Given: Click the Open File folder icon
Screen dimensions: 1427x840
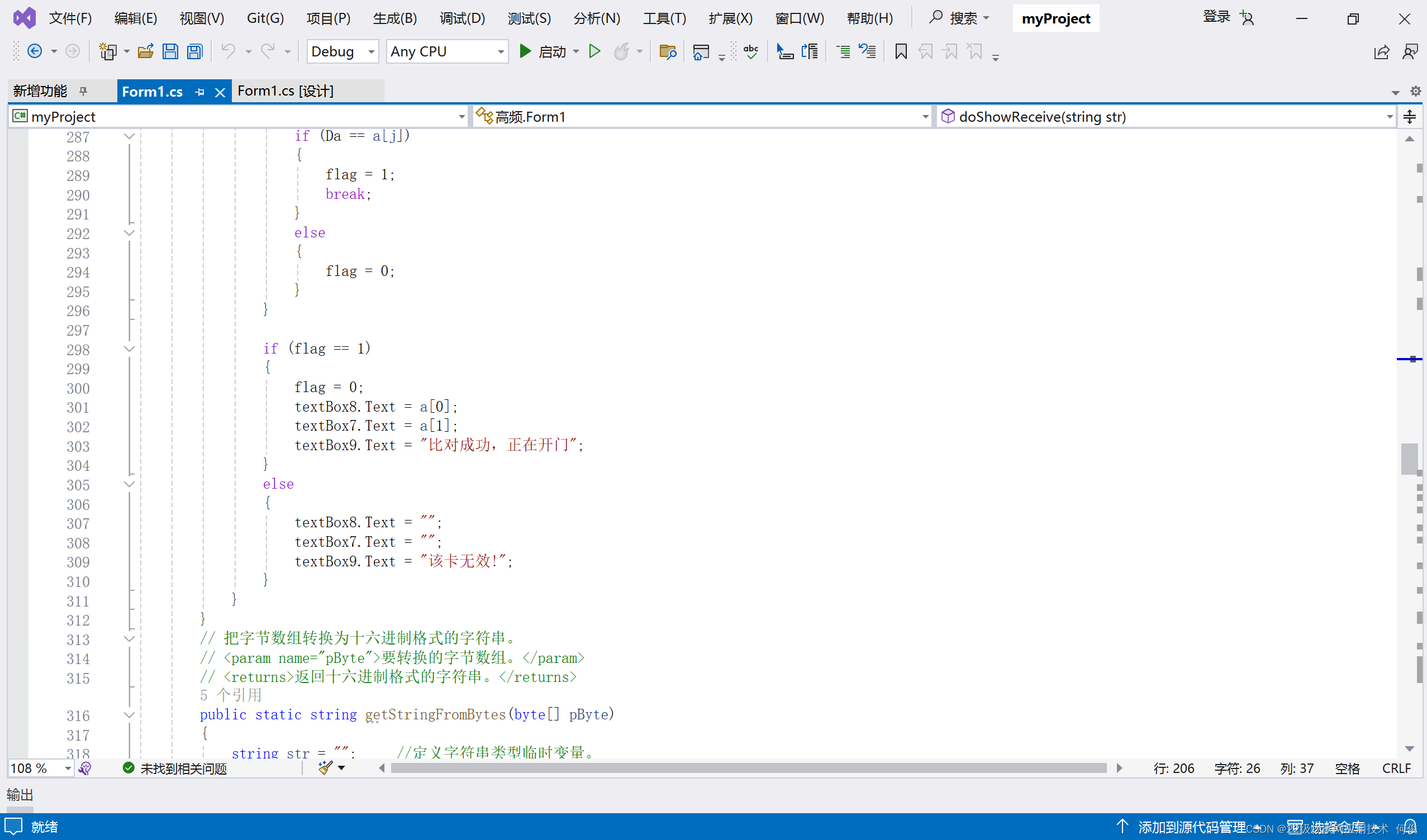Looking at the screenshot, I should coord(145,51).
